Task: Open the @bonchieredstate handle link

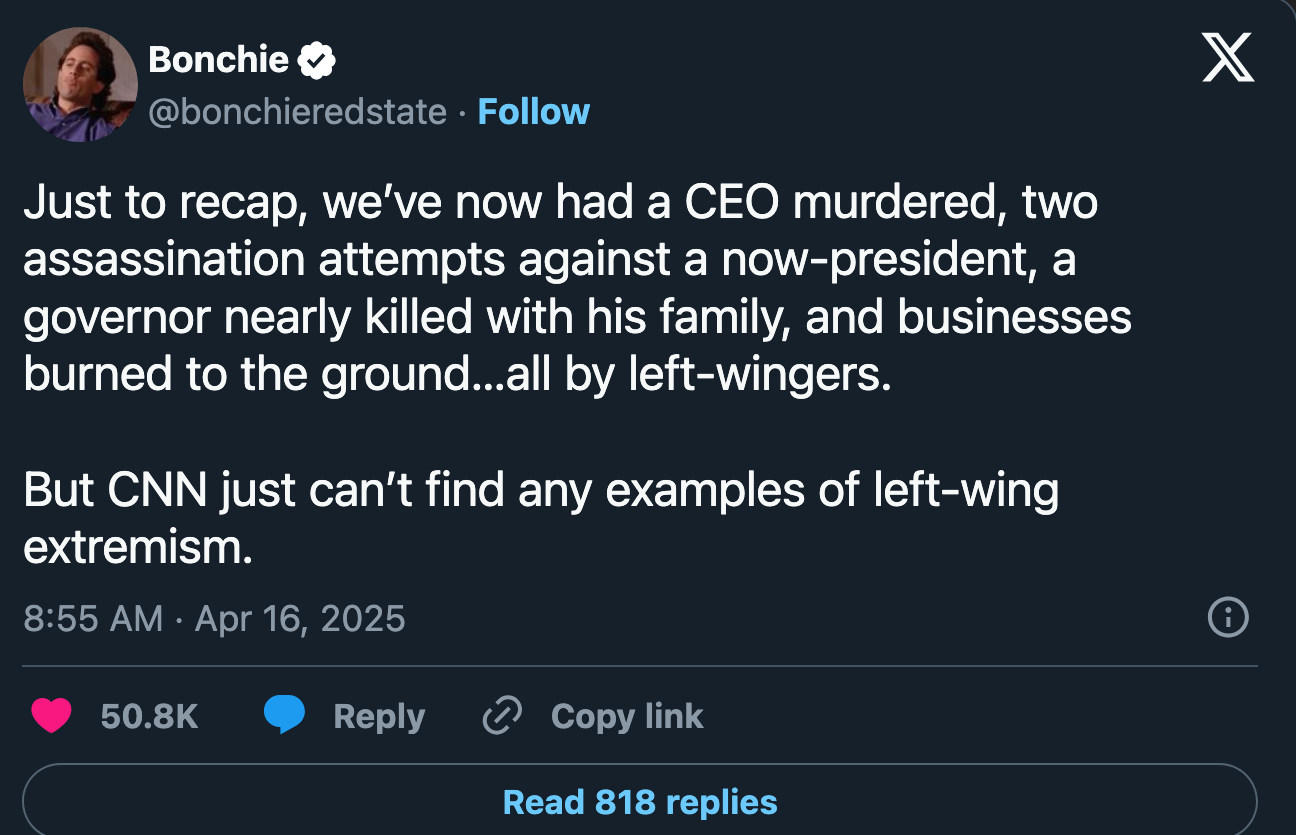Action: (297, 111)
